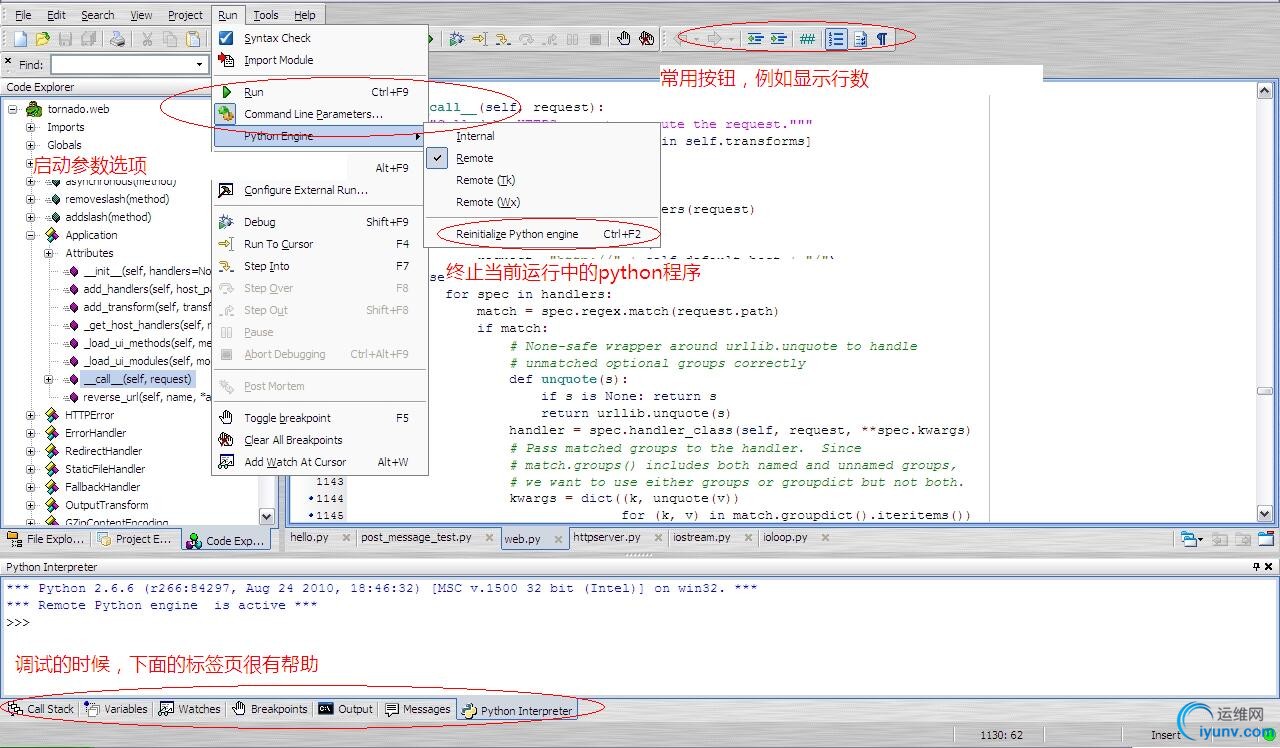The width and height of the screenshot is (1280, 748).
Task: Collapse the tornado.web tree node
Action: pyautogui.click(x=13, y=109)
